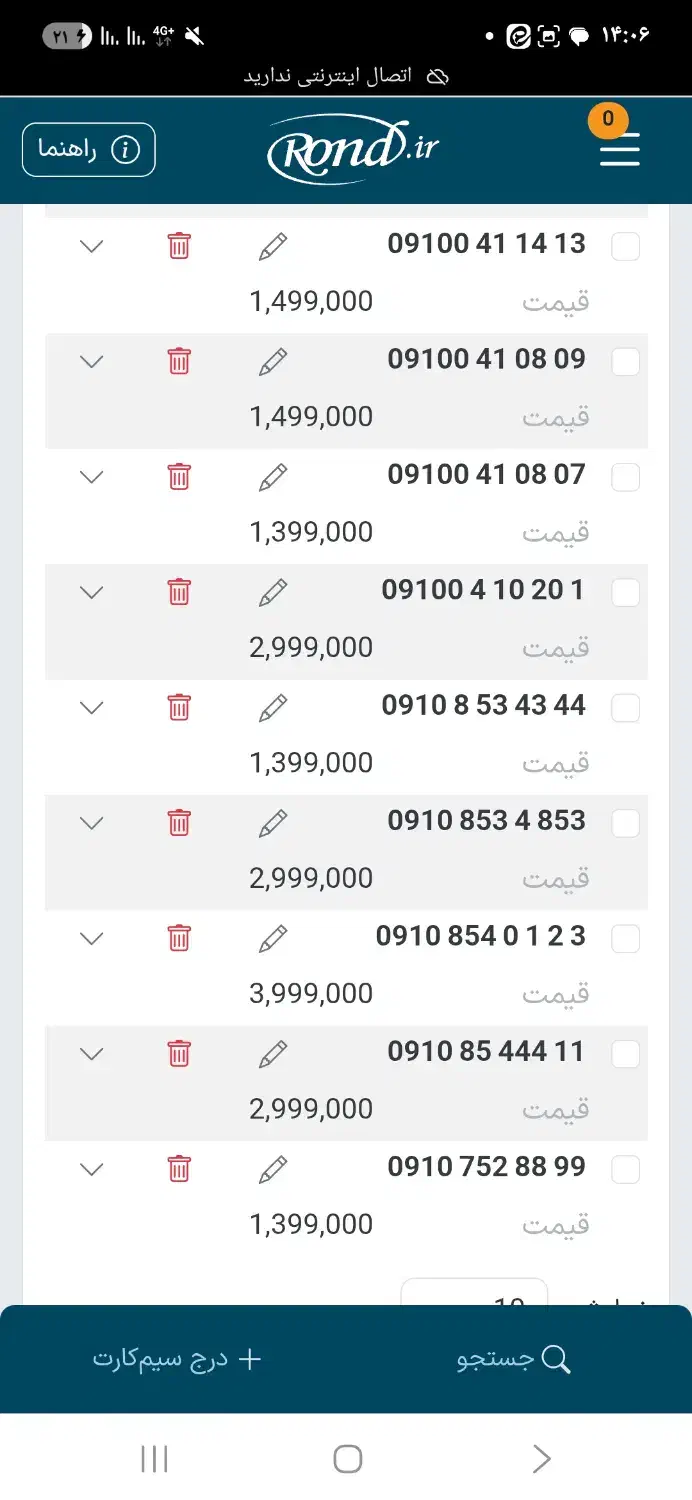The image size is (692, 1500).
Task: Tick the 0910 85 444 11 checkbox
Action: click(x=625, y=1054)
